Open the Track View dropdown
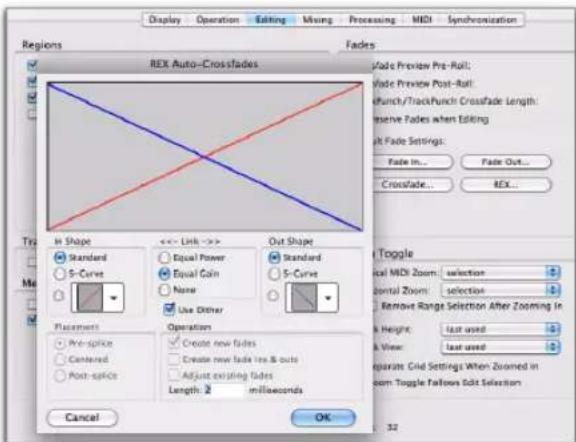 click(501, 347)
